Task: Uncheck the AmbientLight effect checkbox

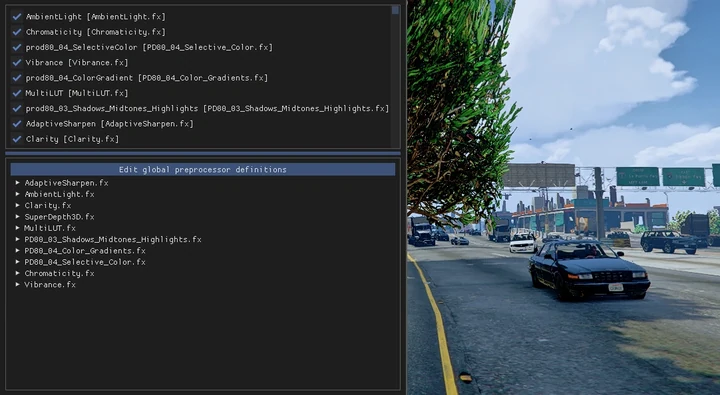Action: click(x=17, y=17)
